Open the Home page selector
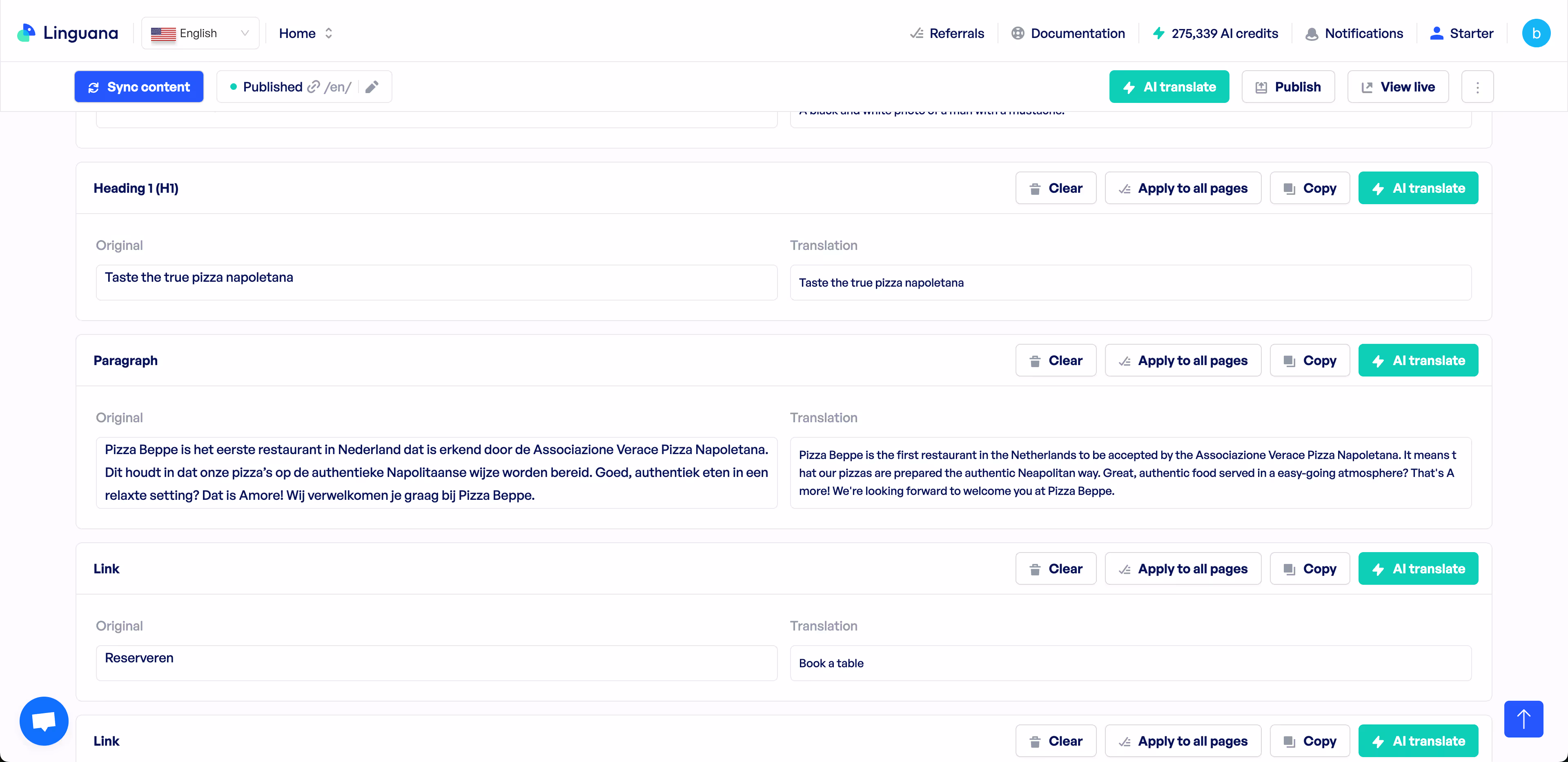1568x762 pixels. (306, 33)
